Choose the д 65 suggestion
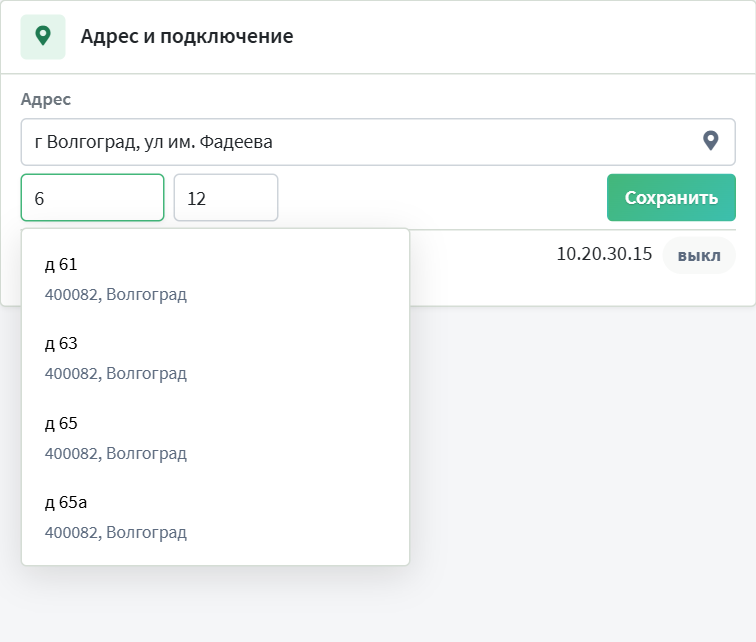This screenshot has height=642, width=756. (216, 438)
